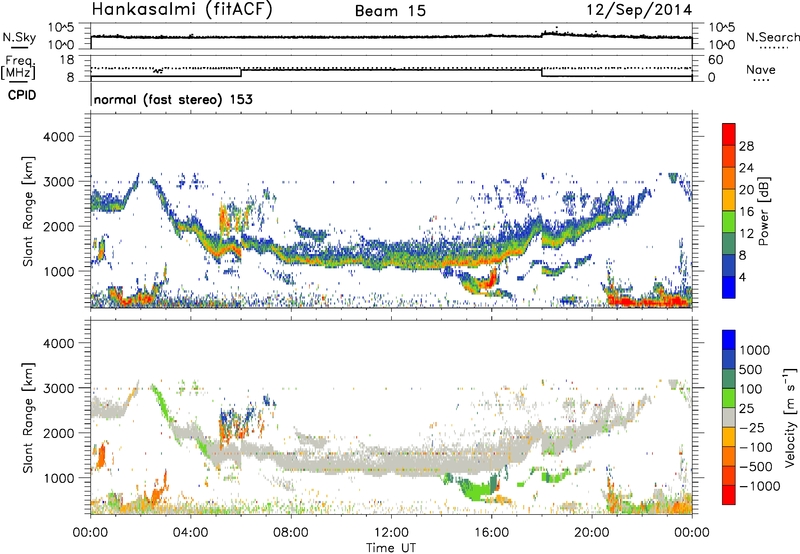This screenshot has height=554, width=800.
Task: Click the "20:00" time axis tick
Action: pos(592,533)
